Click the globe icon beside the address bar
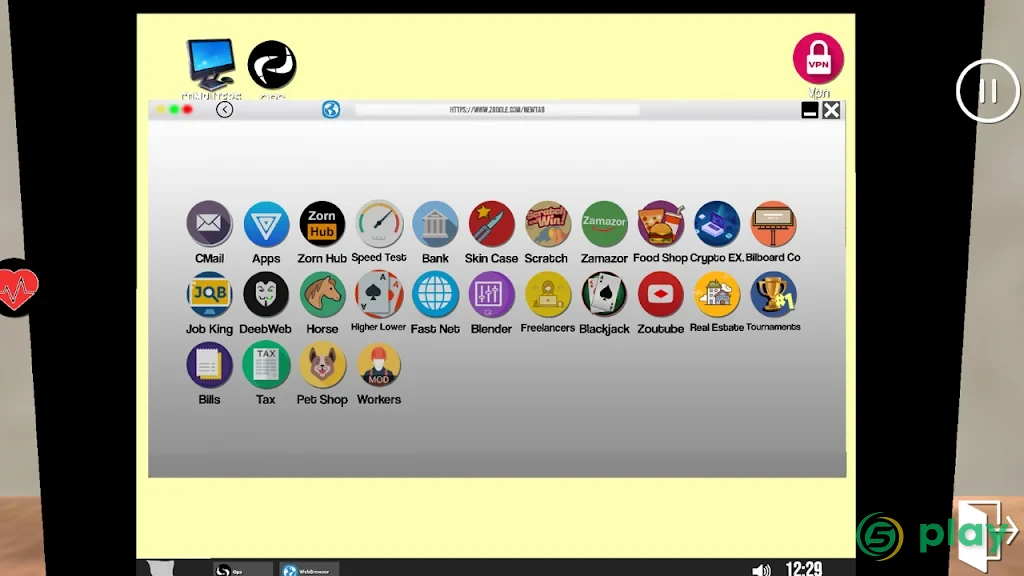Screen dimensions: 1024x576 [331, 110]
